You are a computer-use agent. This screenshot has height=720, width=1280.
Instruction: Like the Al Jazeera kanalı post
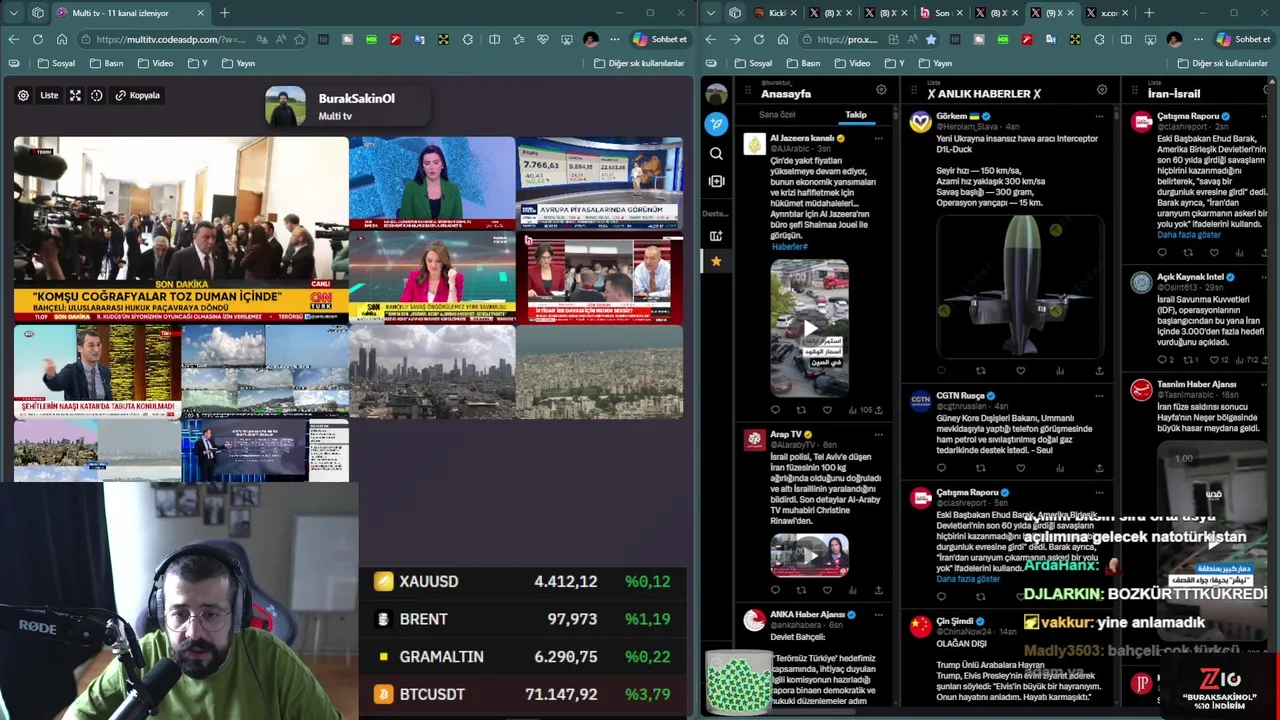pyautogui.click(x=826, y=410)
